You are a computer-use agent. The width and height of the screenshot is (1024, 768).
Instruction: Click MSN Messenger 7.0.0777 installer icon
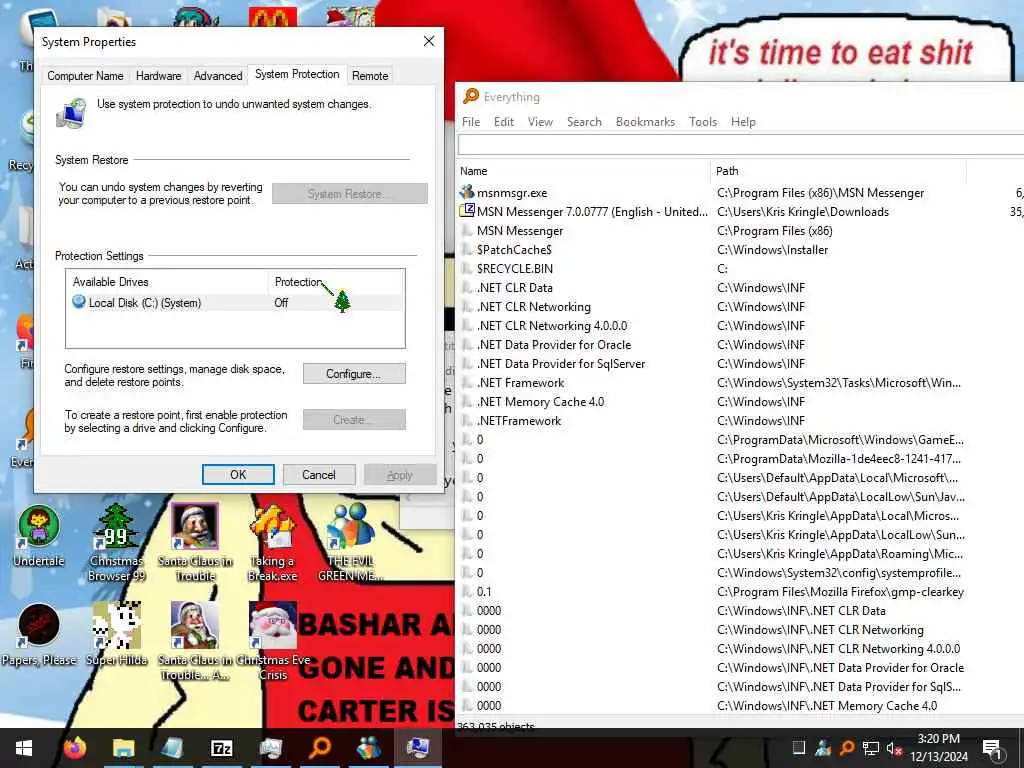[466, 211]
